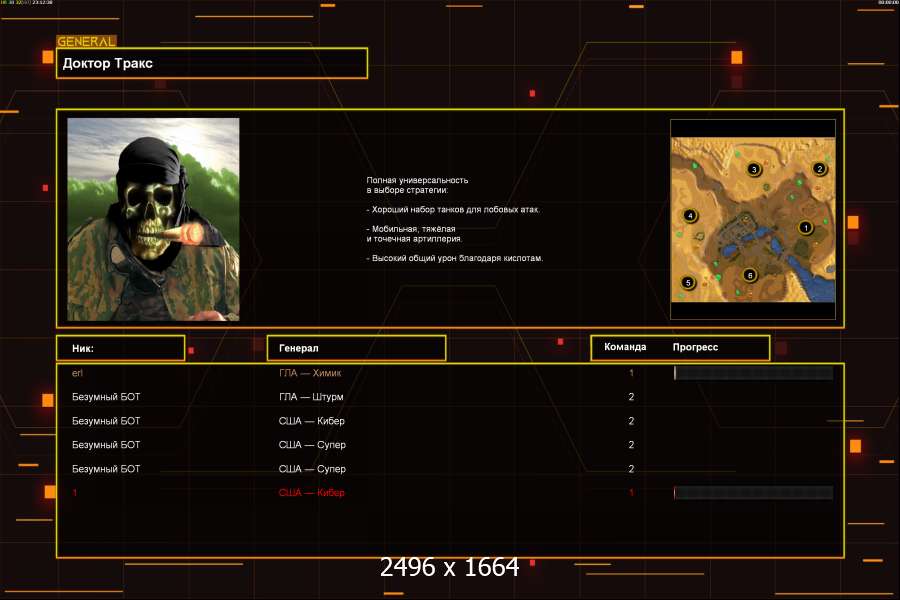Click the Прогресс column header
900x600 pixels.
pos(695,347)
